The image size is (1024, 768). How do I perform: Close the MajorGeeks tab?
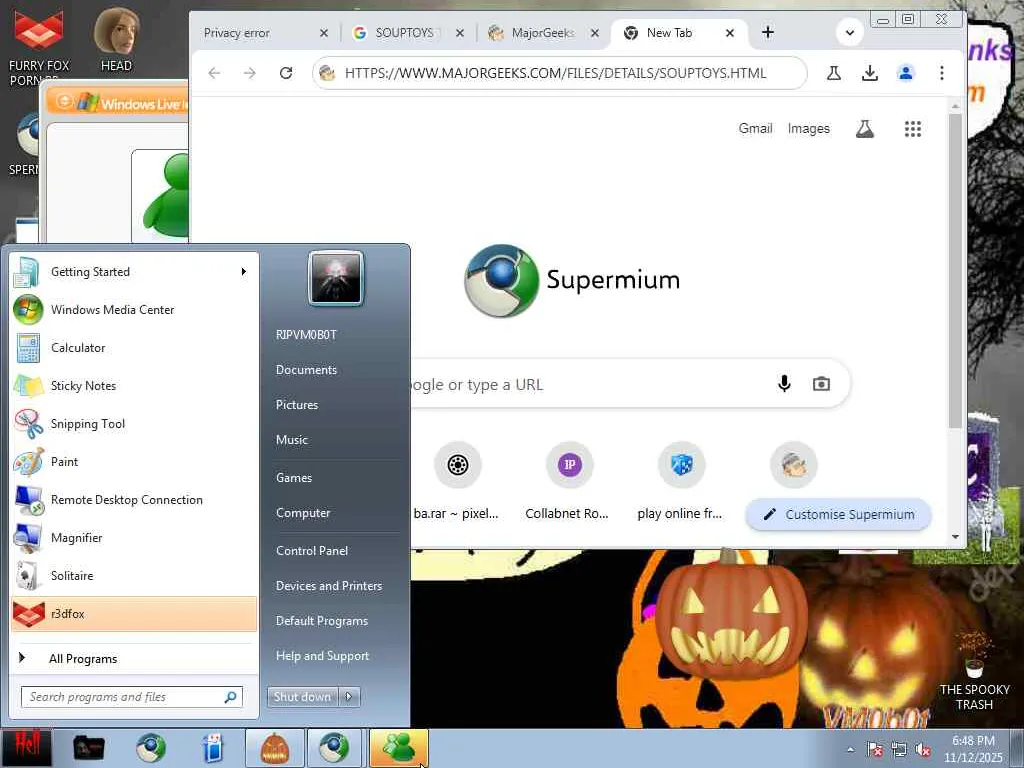coord(594,33)
